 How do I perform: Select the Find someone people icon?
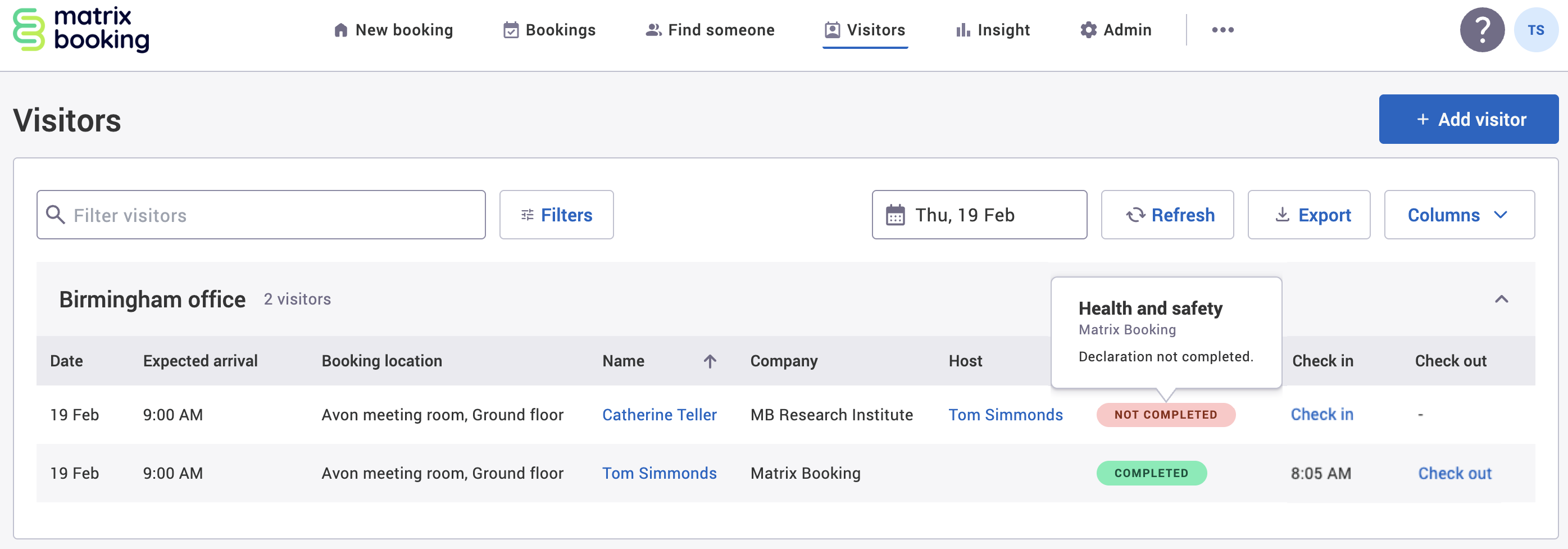tap(652, 29)
